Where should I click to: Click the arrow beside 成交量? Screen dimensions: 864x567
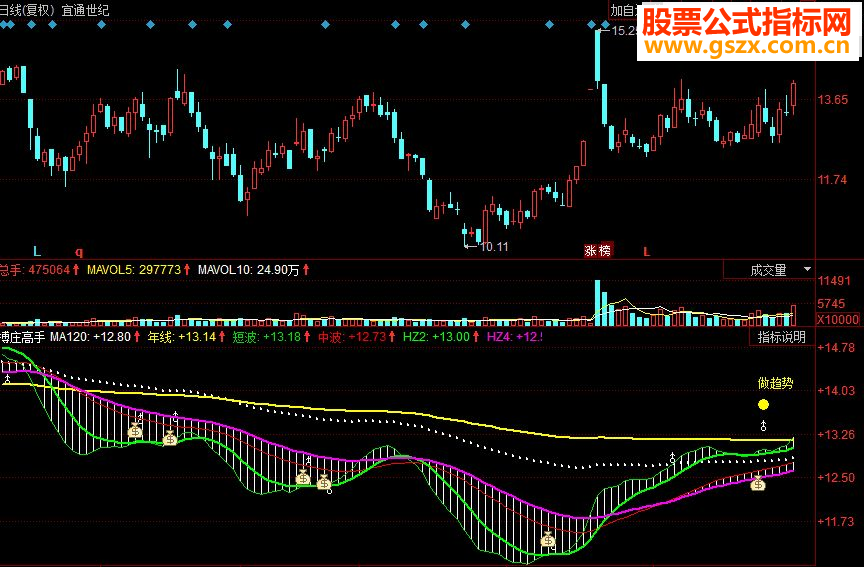807,269
